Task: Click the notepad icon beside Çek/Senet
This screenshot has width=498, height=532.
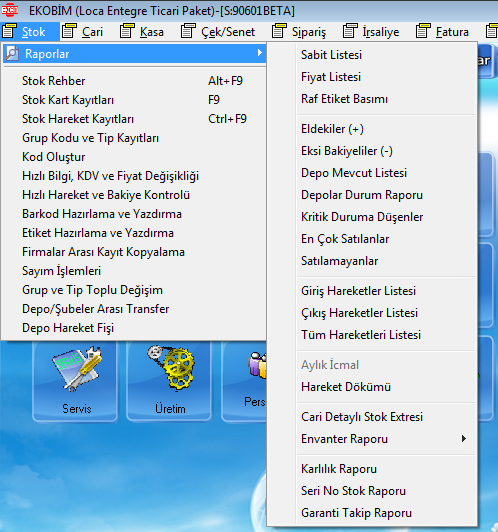Action: (x=188, y=31)
